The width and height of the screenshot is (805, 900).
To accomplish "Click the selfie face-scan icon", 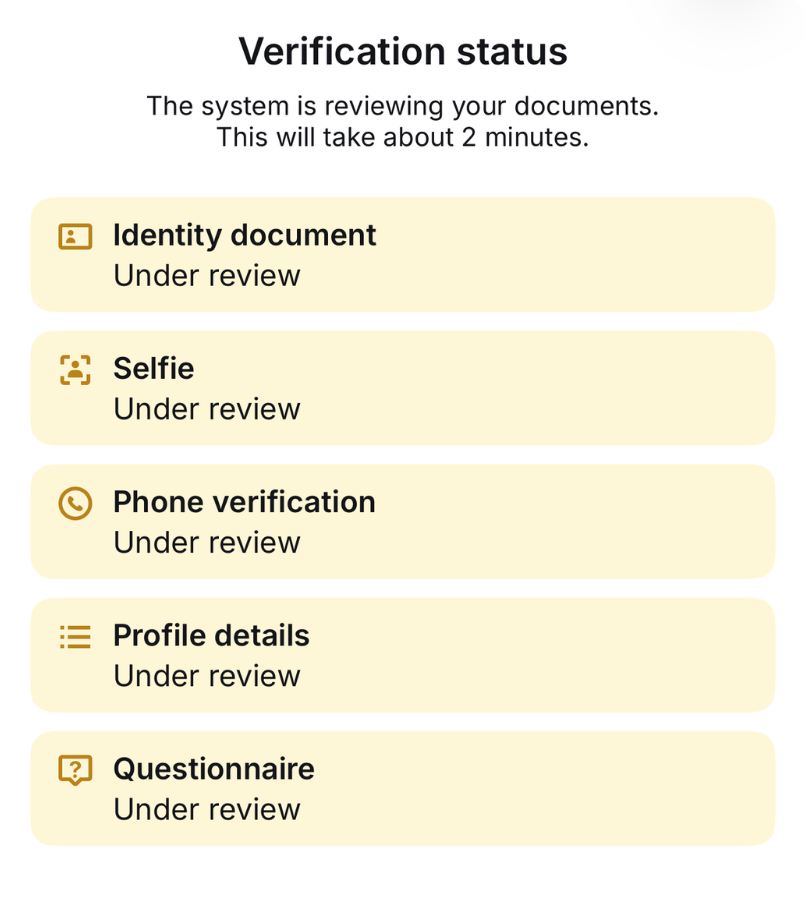I will click(75, 370).
